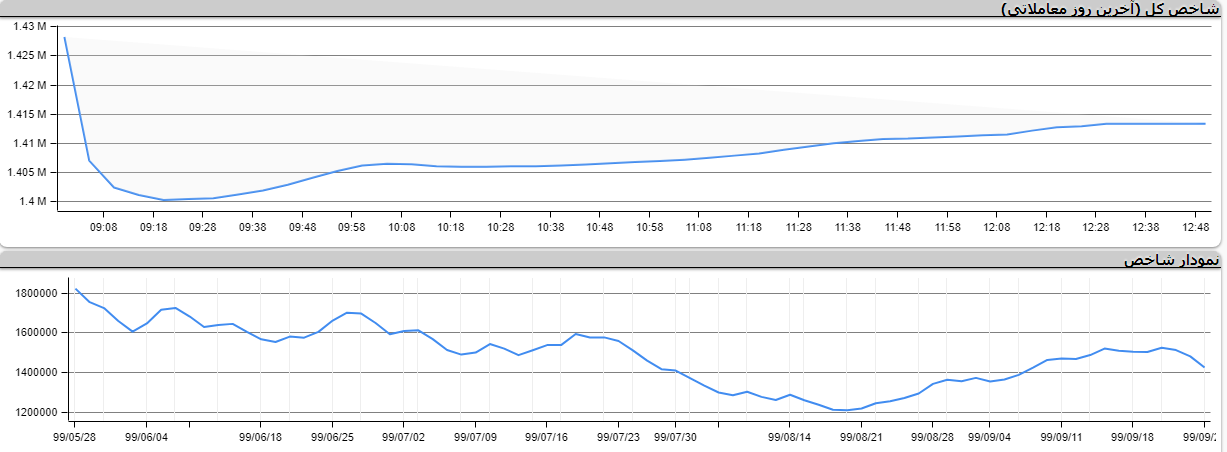This screenshot has height=452, width=1227.
Task: Click the lower chart's lowest point near 99/08/21
Action: [x=846, y=410]
